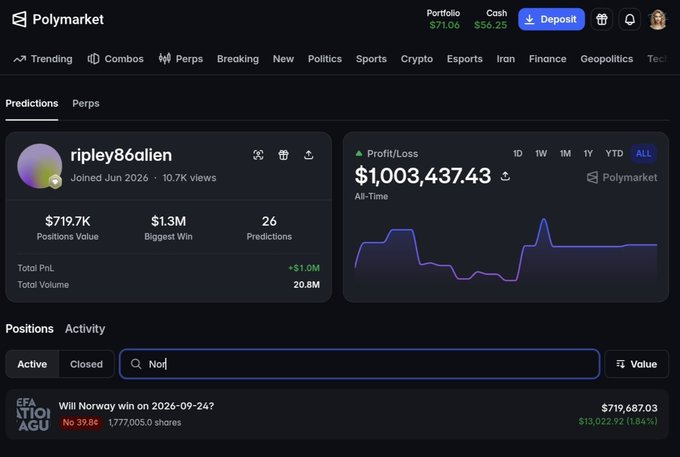Click the $719.7K Positions Value stat
Screen dimensions: 680x457
pyautogui.click(x=68, y=228)
